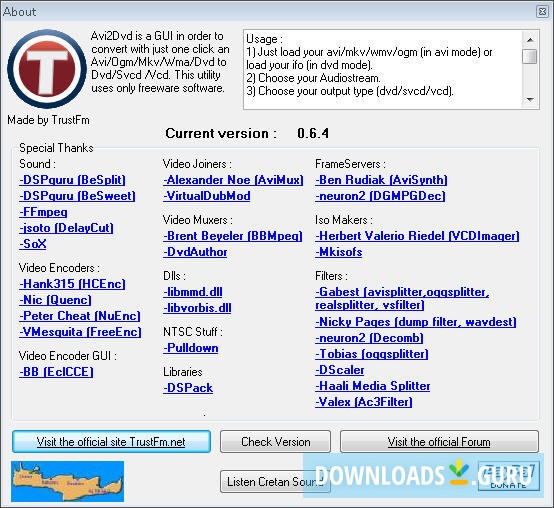Click inside the Usage text box
The width and height of the screenshot is (554, 508).
tap(382, 69)
